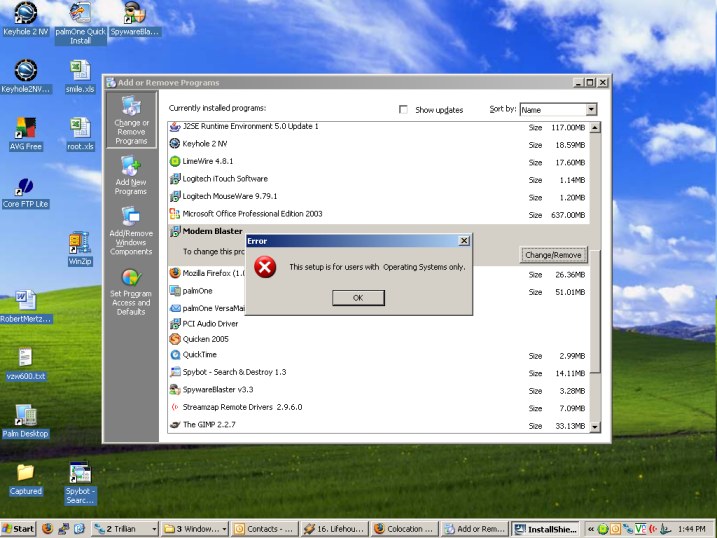Select SpywareBlaster v3.3 list entry

pos(379,390)
